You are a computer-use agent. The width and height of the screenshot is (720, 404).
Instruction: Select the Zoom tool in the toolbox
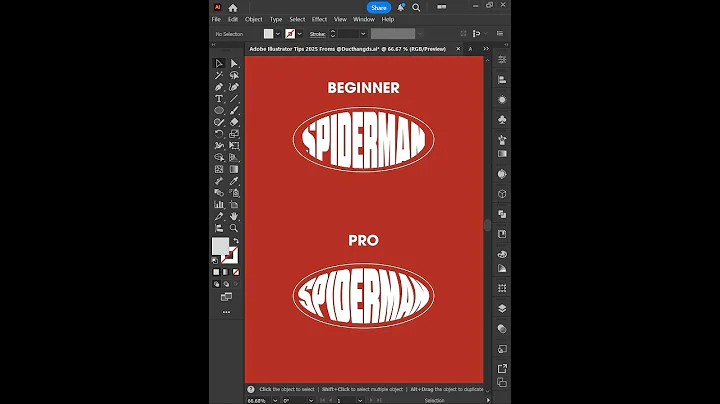click(234, 228)
